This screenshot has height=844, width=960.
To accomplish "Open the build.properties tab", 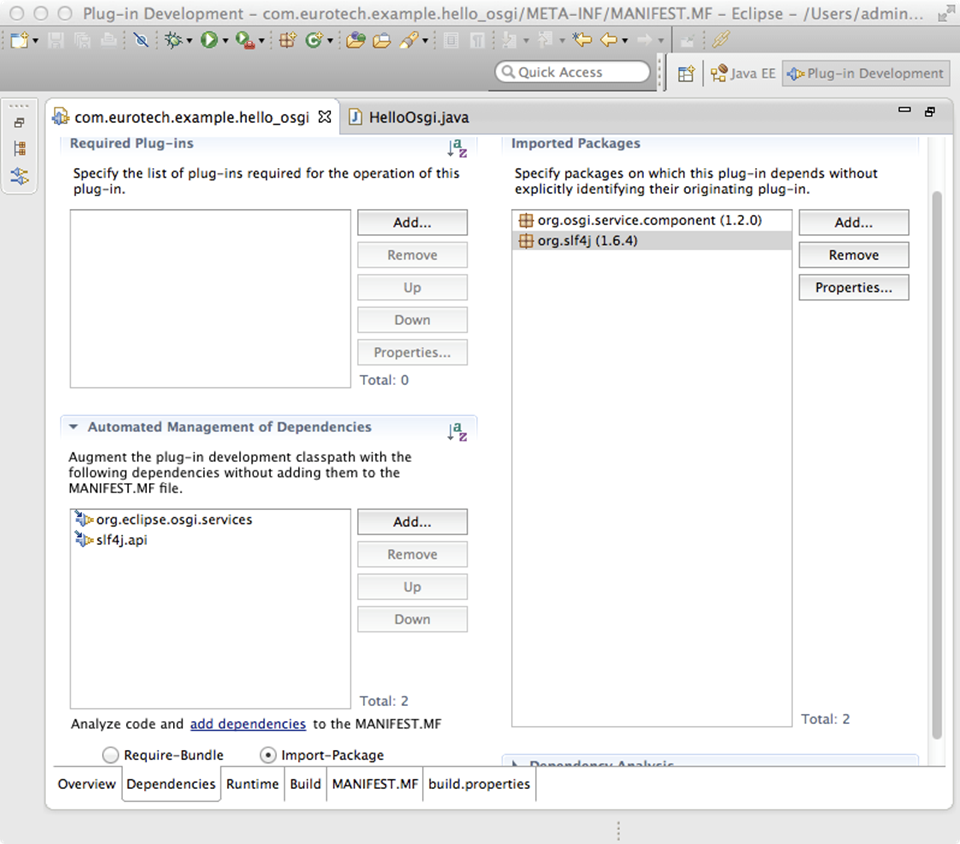I will click(479, 784).
